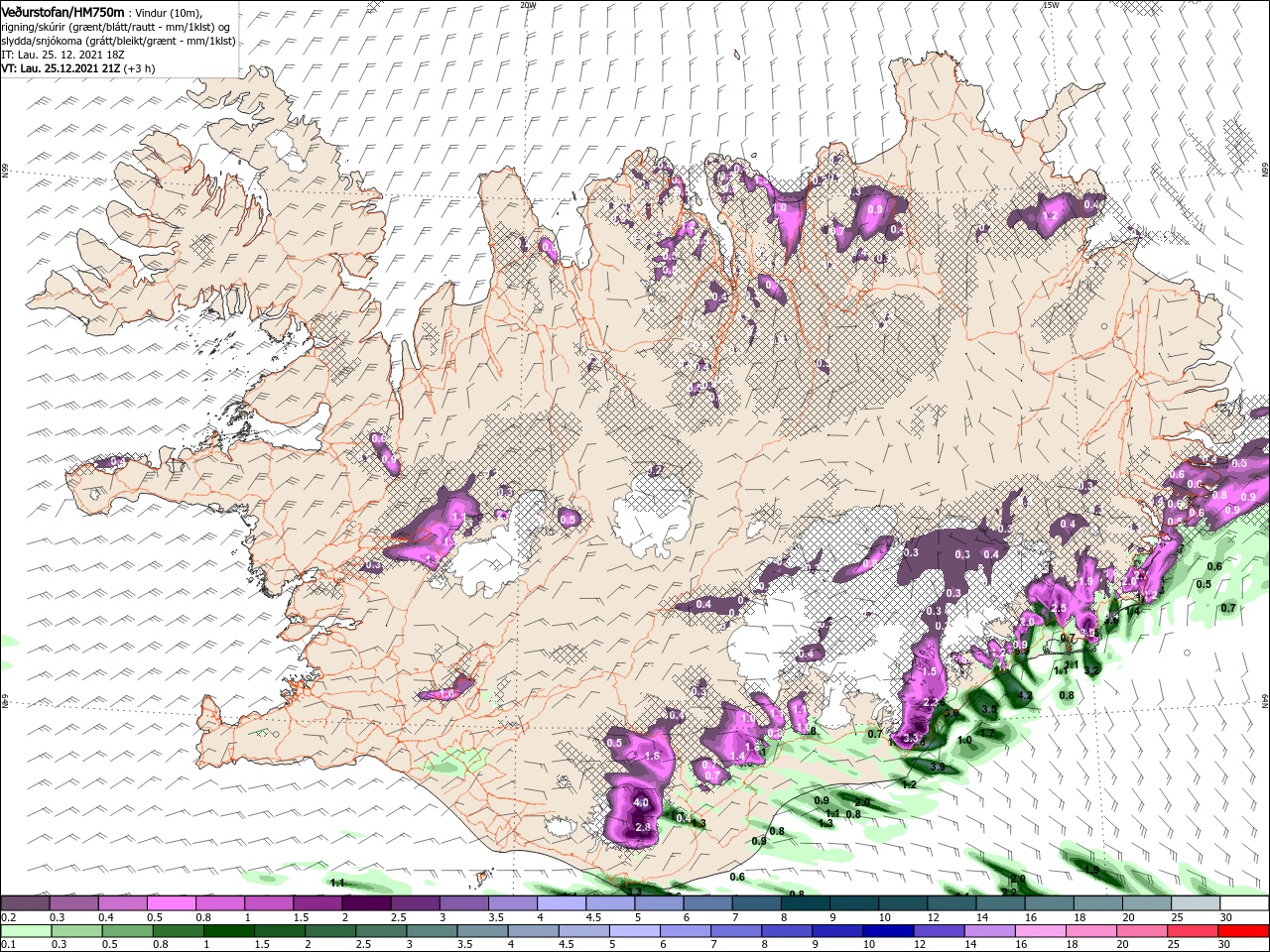The image size is (1270, 952).
Task: Click the 20W longitude label
Action: pyautogui.click(x=528, y=5)
